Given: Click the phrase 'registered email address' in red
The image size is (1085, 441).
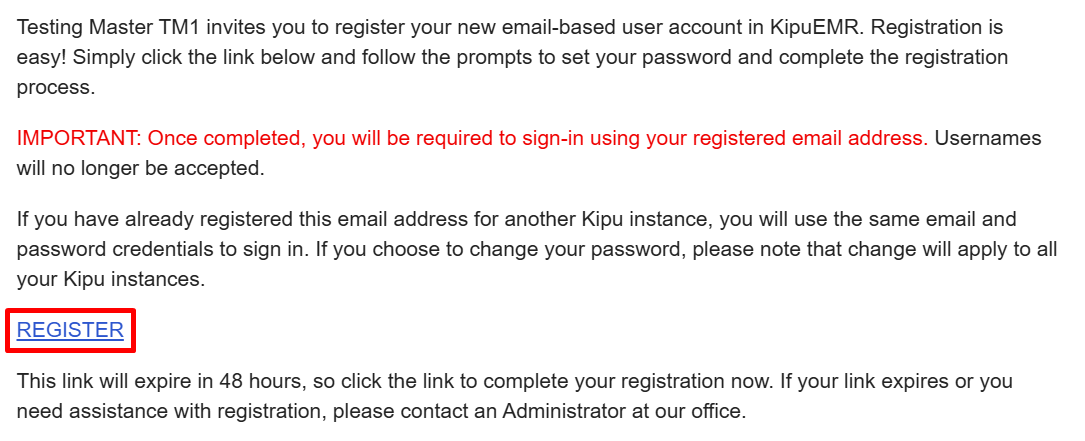Looking at the screenshot, I should click(x=811, y=138).
